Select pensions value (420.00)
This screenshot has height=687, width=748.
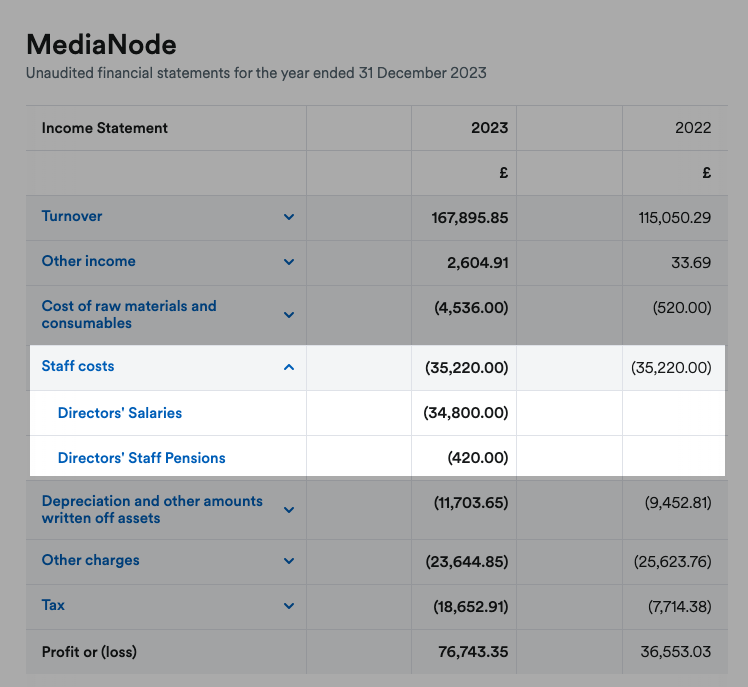pyautogui.click(x=478, y=458)
